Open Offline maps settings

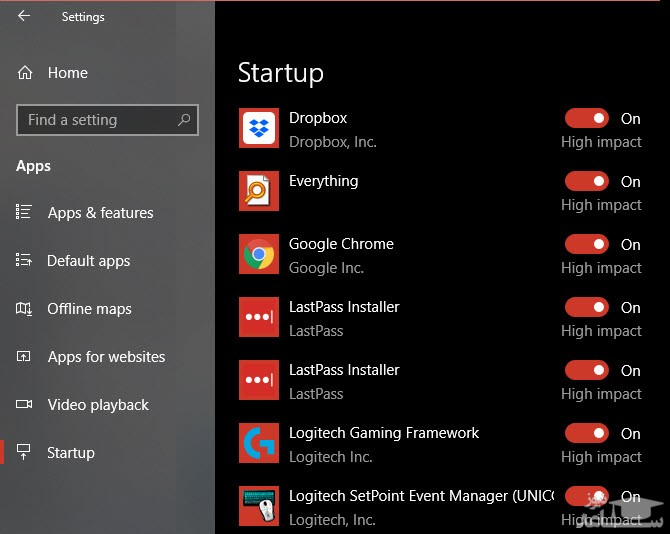click(x=89, y=309)
